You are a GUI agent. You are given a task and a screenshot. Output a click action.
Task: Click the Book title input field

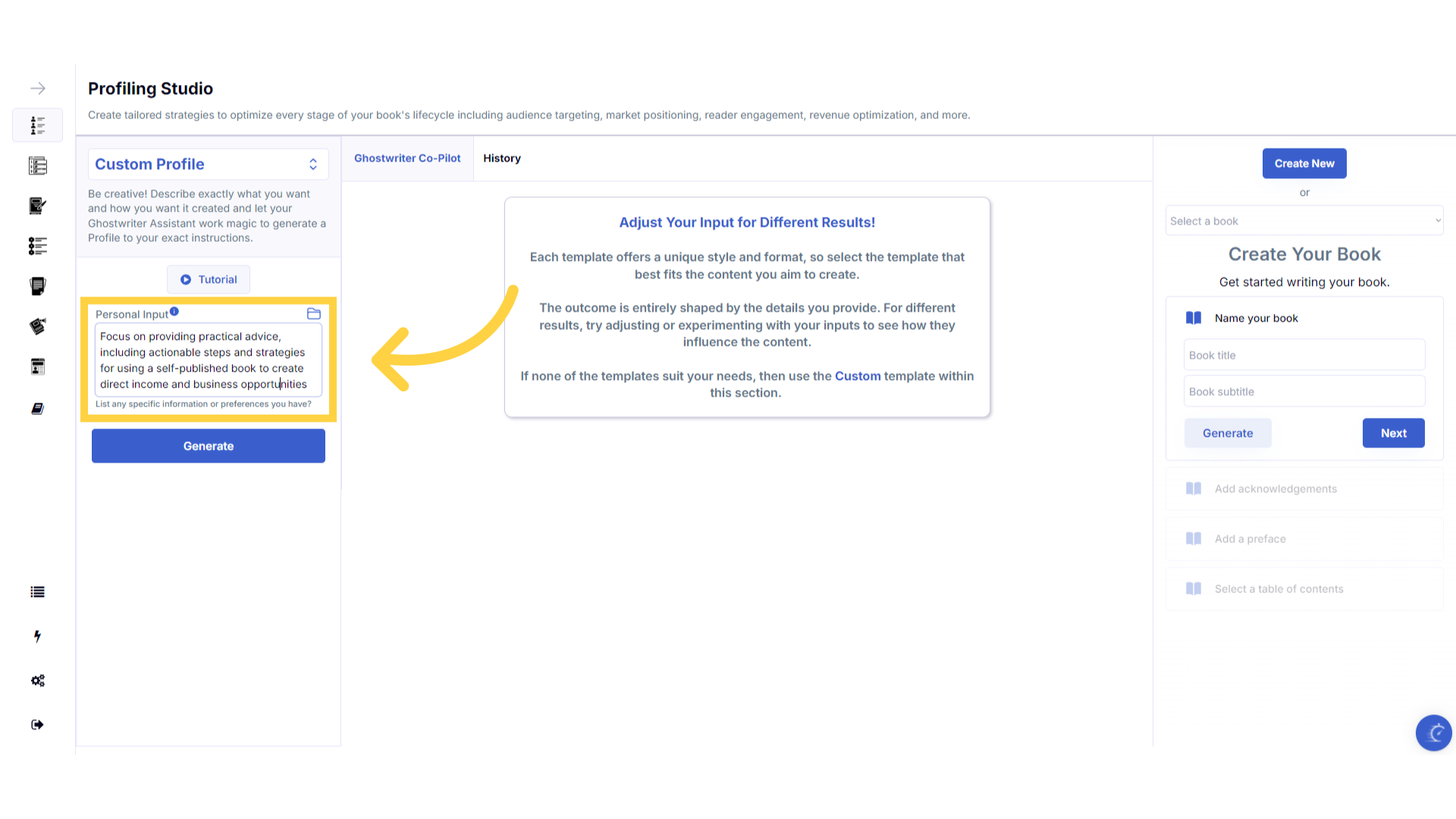tap(1304, 356)
